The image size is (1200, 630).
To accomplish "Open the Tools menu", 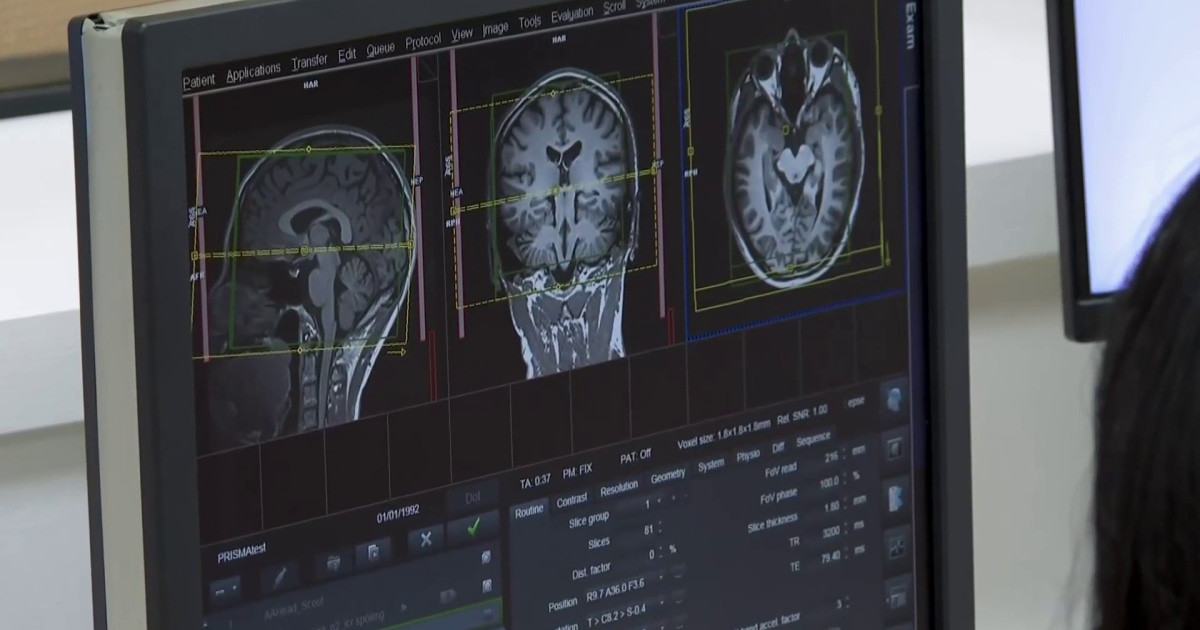I will pyautogui.click(x=530, y=22).
